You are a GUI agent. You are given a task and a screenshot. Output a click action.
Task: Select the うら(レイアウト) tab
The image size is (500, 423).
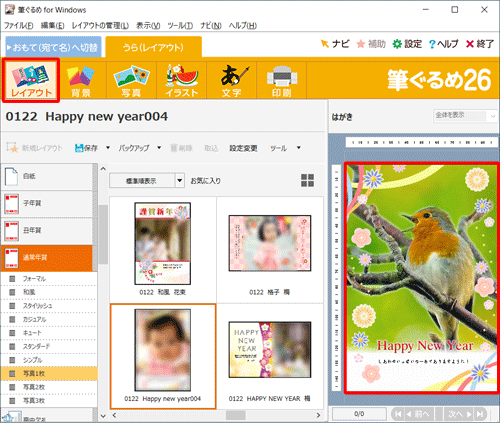153,47
